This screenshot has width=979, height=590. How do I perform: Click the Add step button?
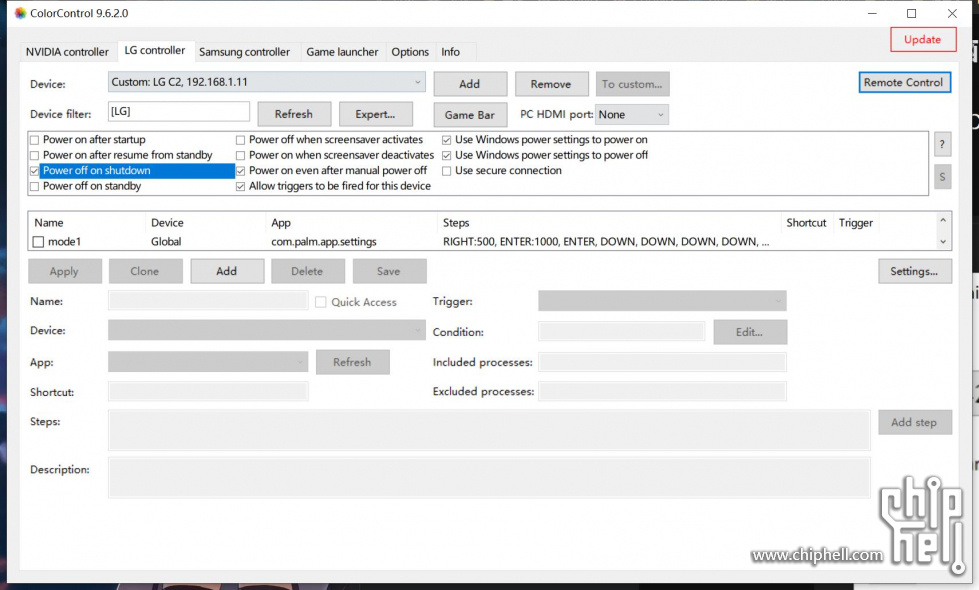pyautogui.click(x=915, y=422)
